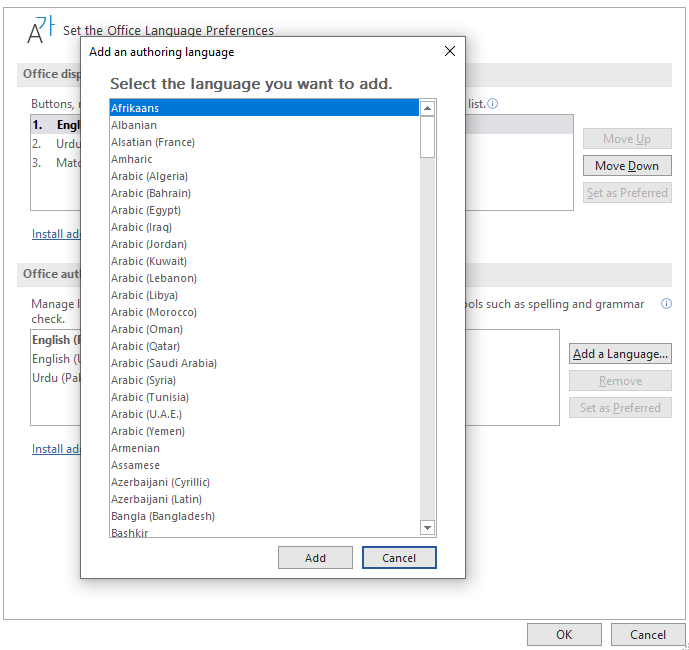Open the Install additional display languages link
This screenshot has width=689, height=650.
point(56,234)
